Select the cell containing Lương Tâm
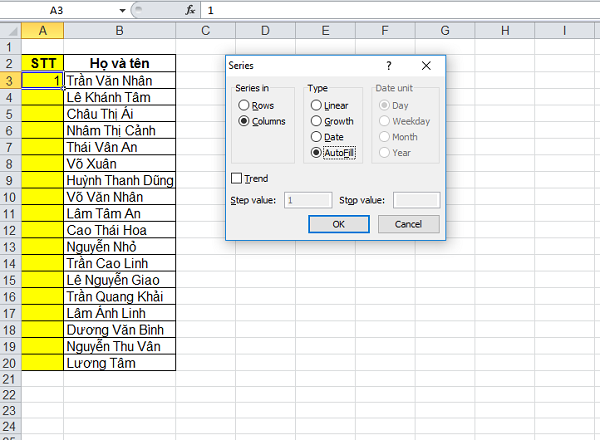 pos(119,363)
